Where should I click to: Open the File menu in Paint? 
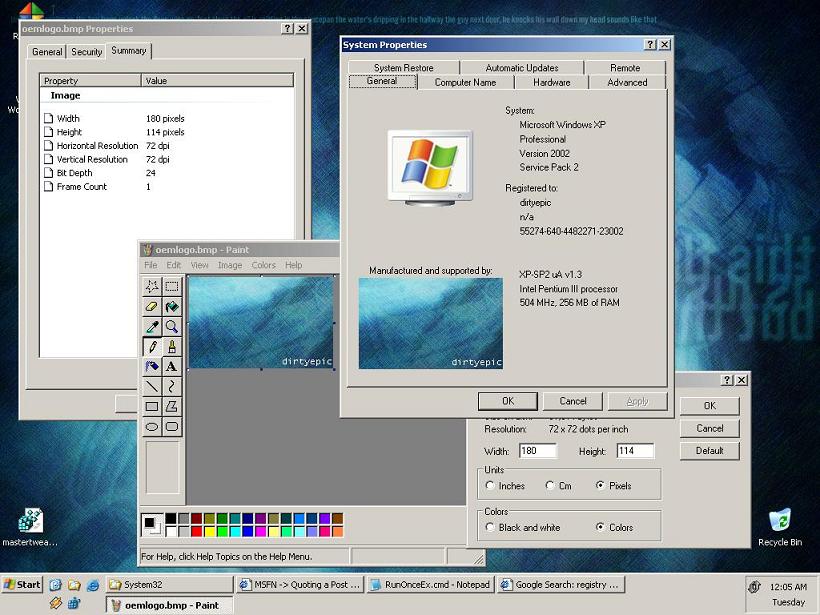click(151, 265)
